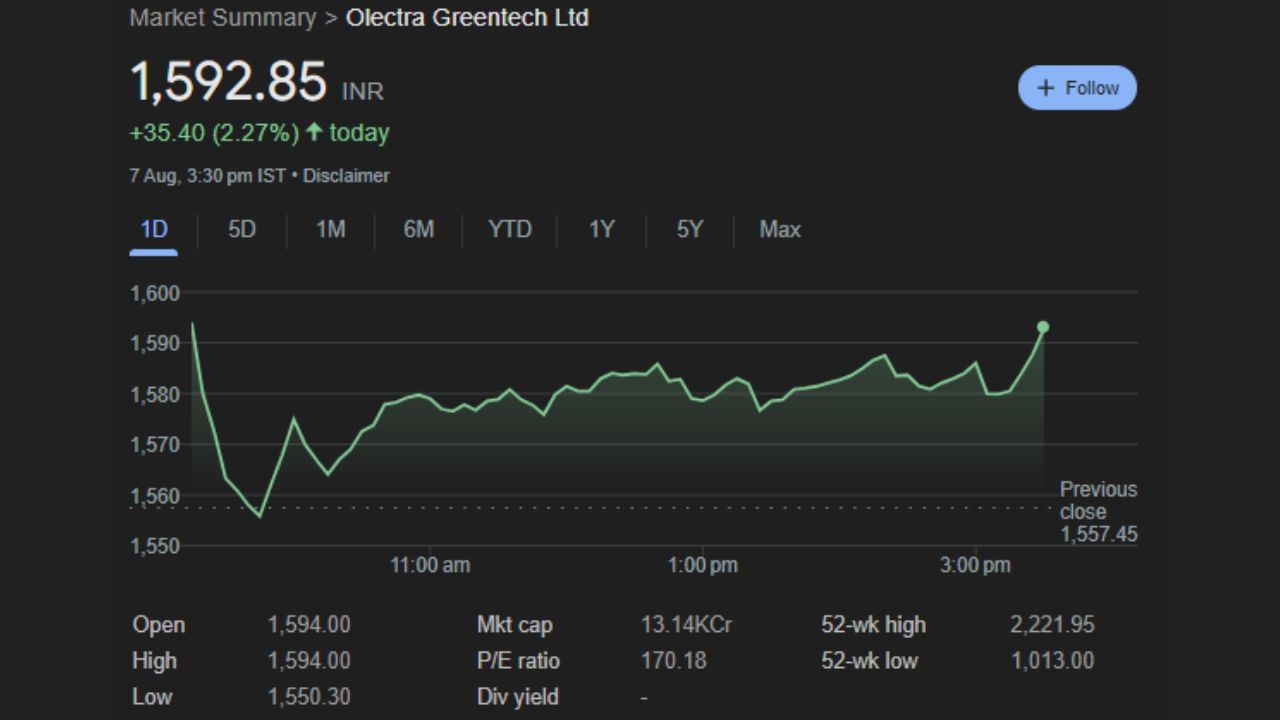Image resolution: width=1280 pixels, height=720 pixels.
Task: Click the current price 1,592.85
Action: tap(228, 82)
